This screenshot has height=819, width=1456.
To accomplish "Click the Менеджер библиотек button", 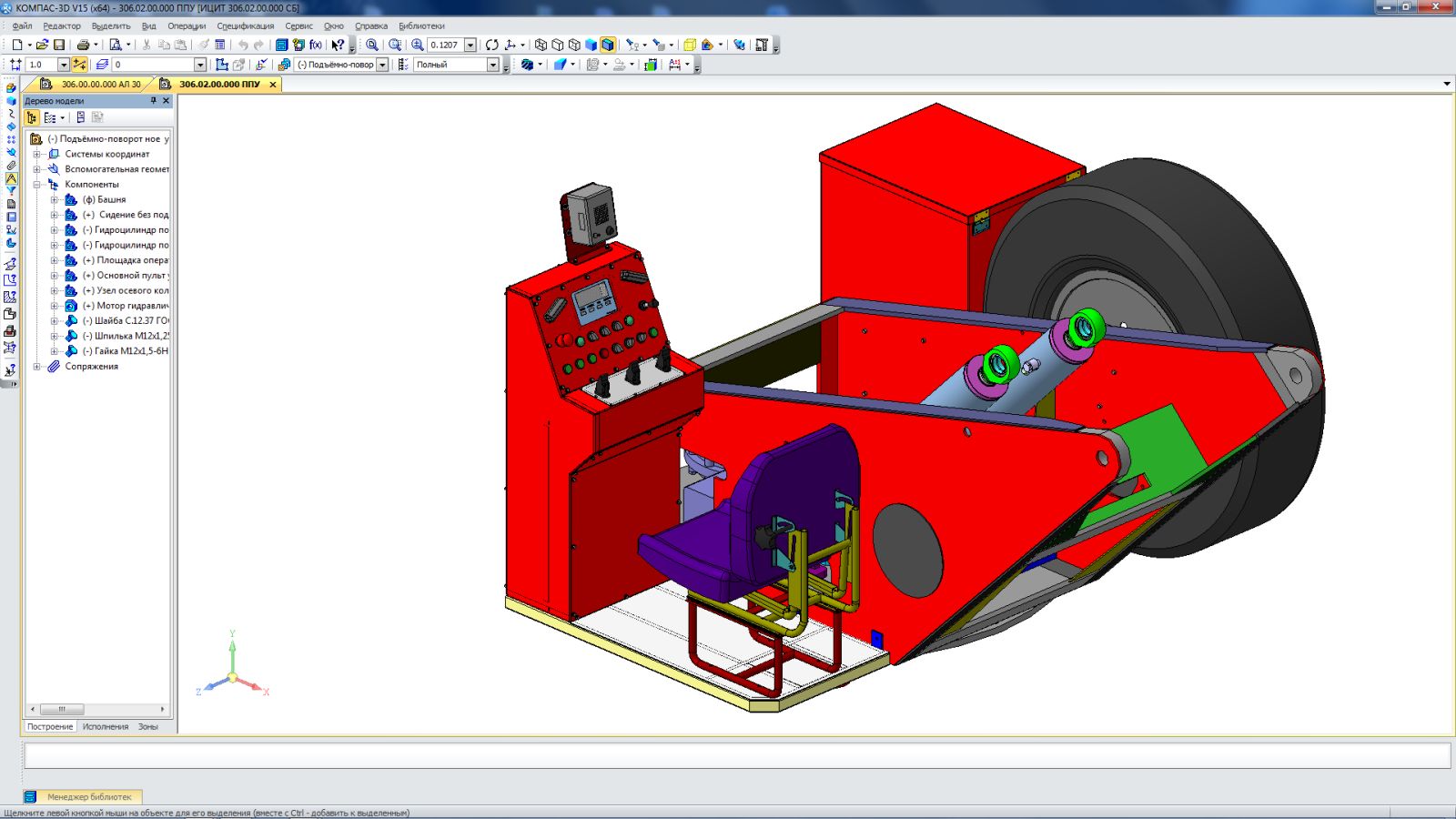I will coord(88,796).
